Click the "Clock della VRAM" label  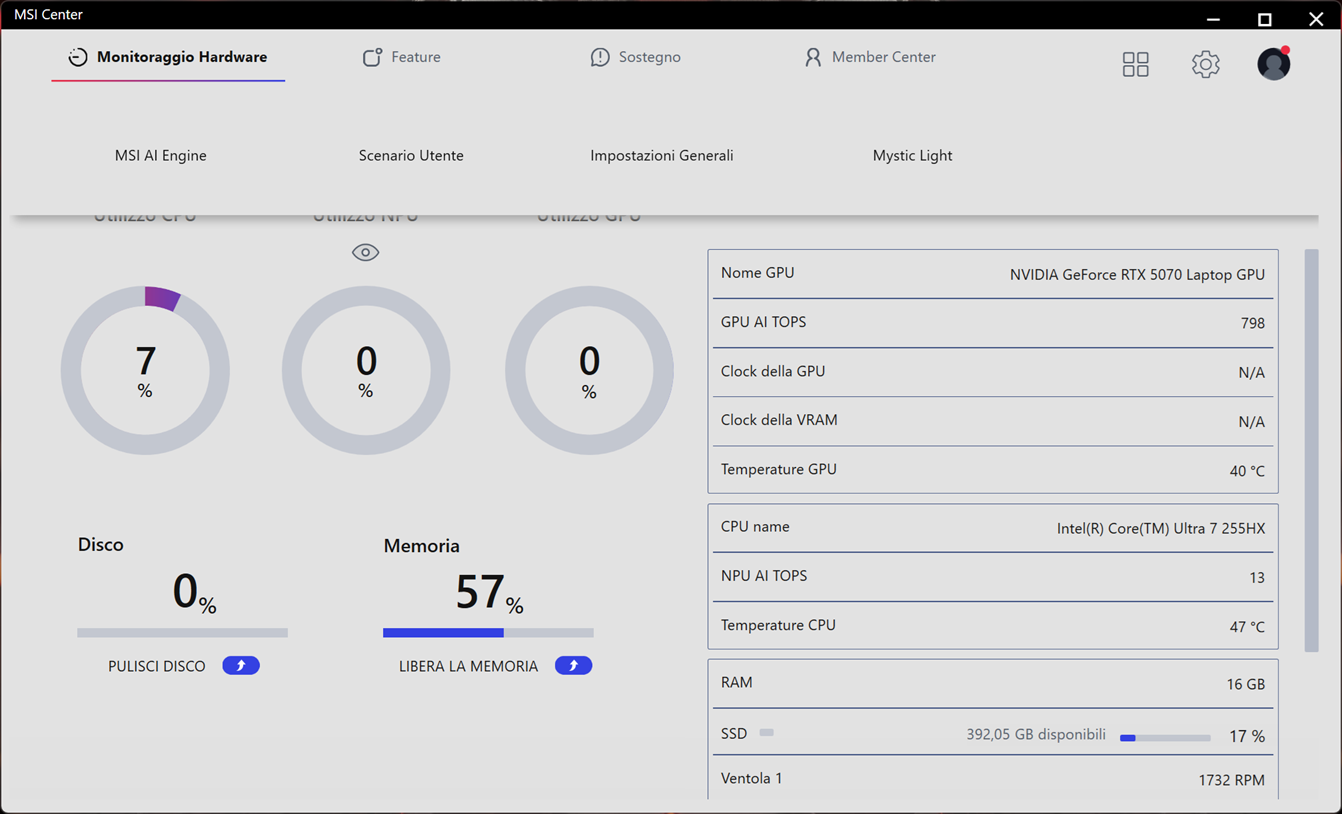tap(779, 420)
